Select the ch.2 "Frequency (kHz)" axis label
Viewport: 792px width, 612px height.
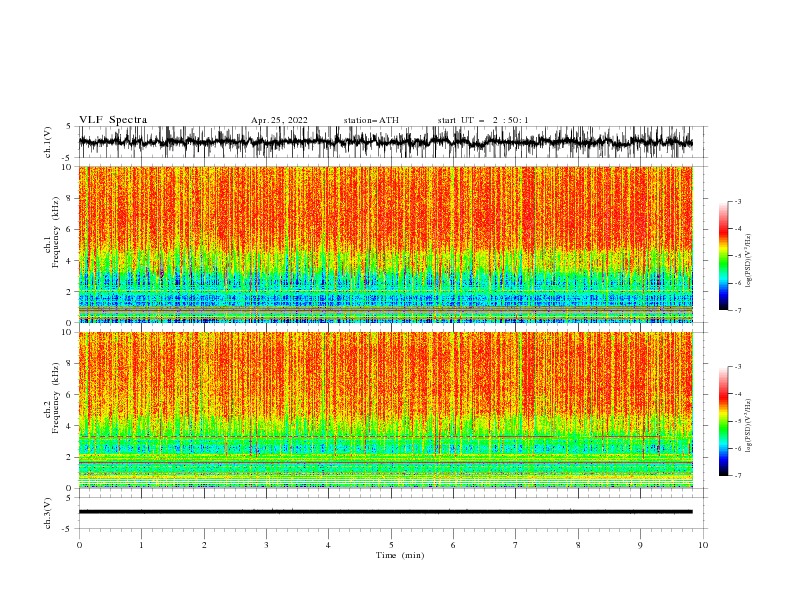pos(56,398)
